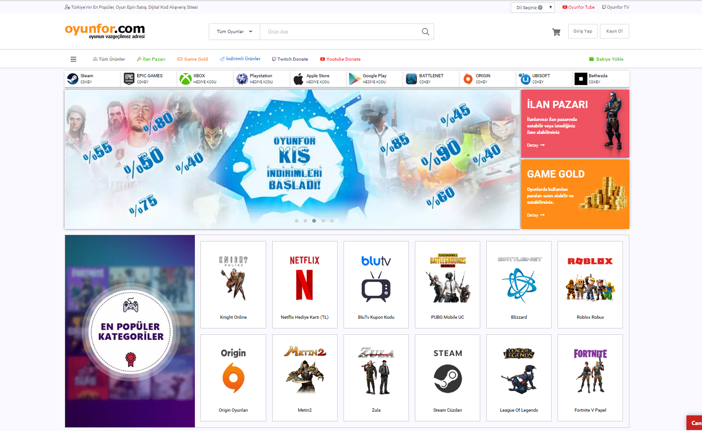Go to the Game Gold menu item
Screen dimensions: 702x431
tap(193, 59)
